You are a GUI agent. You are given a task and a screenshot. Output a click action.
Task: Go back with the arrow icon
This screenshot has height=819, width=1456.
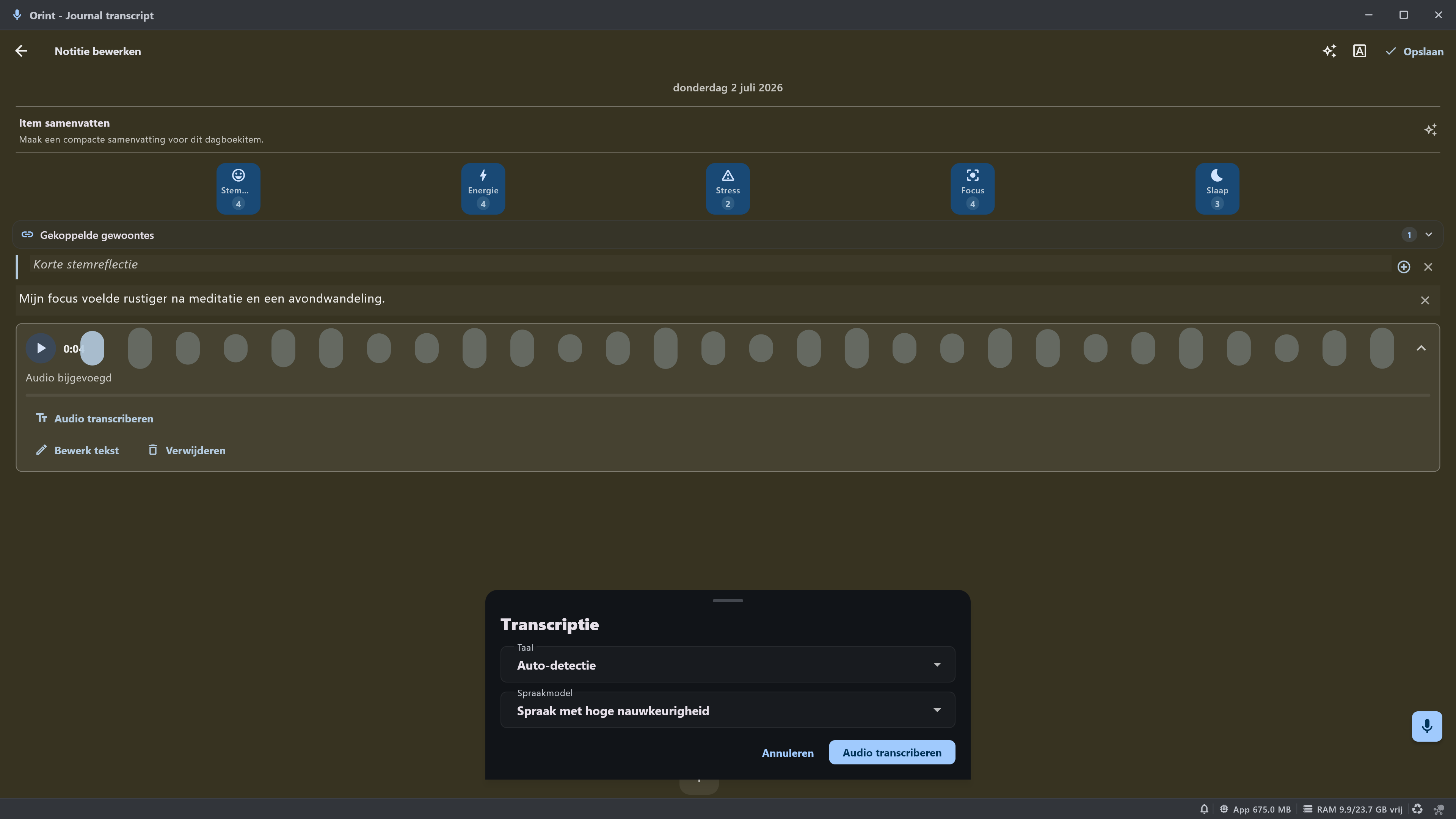click(x=22, y=51)
